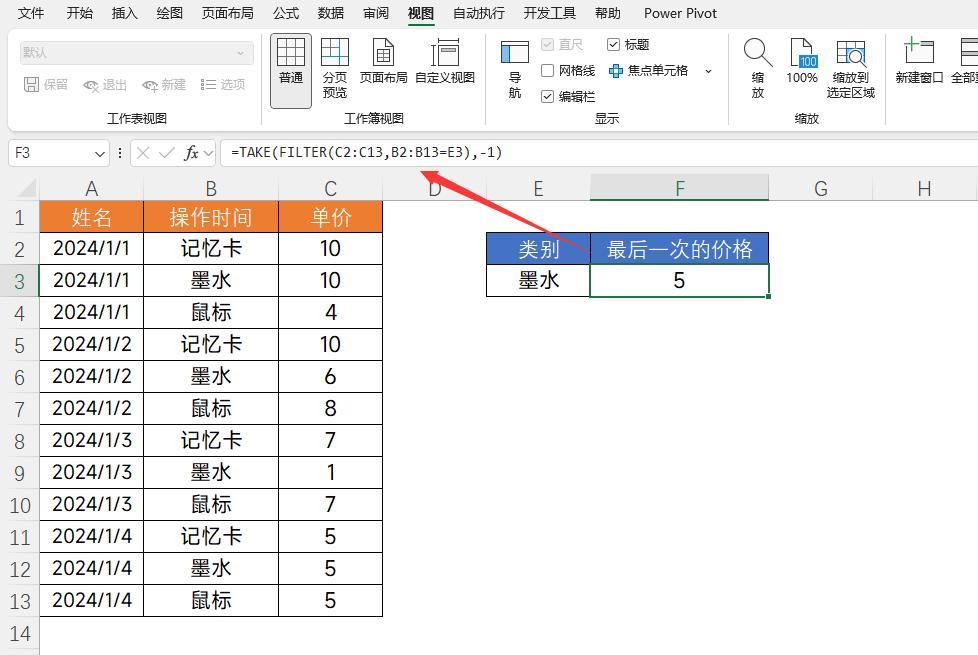Switch to the Formulas (公式) tab

(x=286, y=13)
